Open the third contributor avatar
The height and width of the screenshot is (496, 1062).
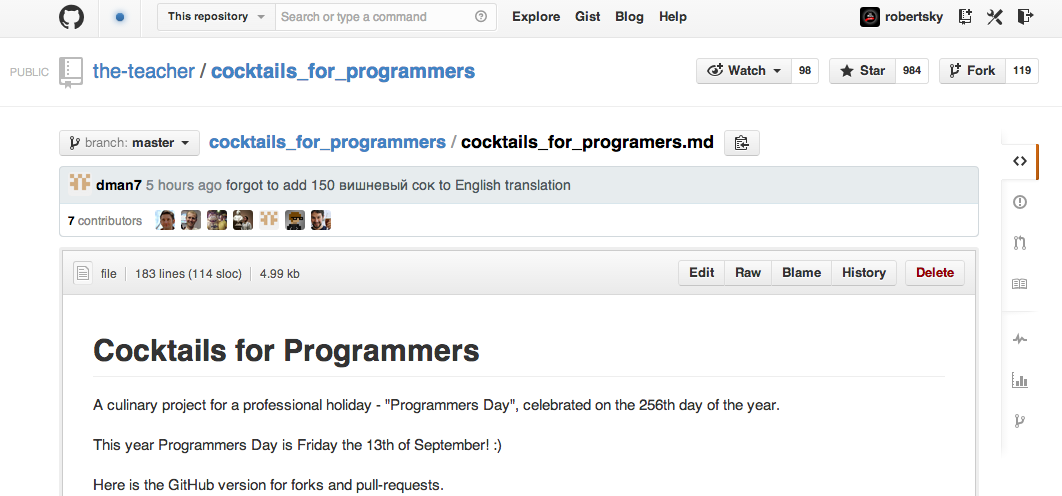tap(217, 220)
